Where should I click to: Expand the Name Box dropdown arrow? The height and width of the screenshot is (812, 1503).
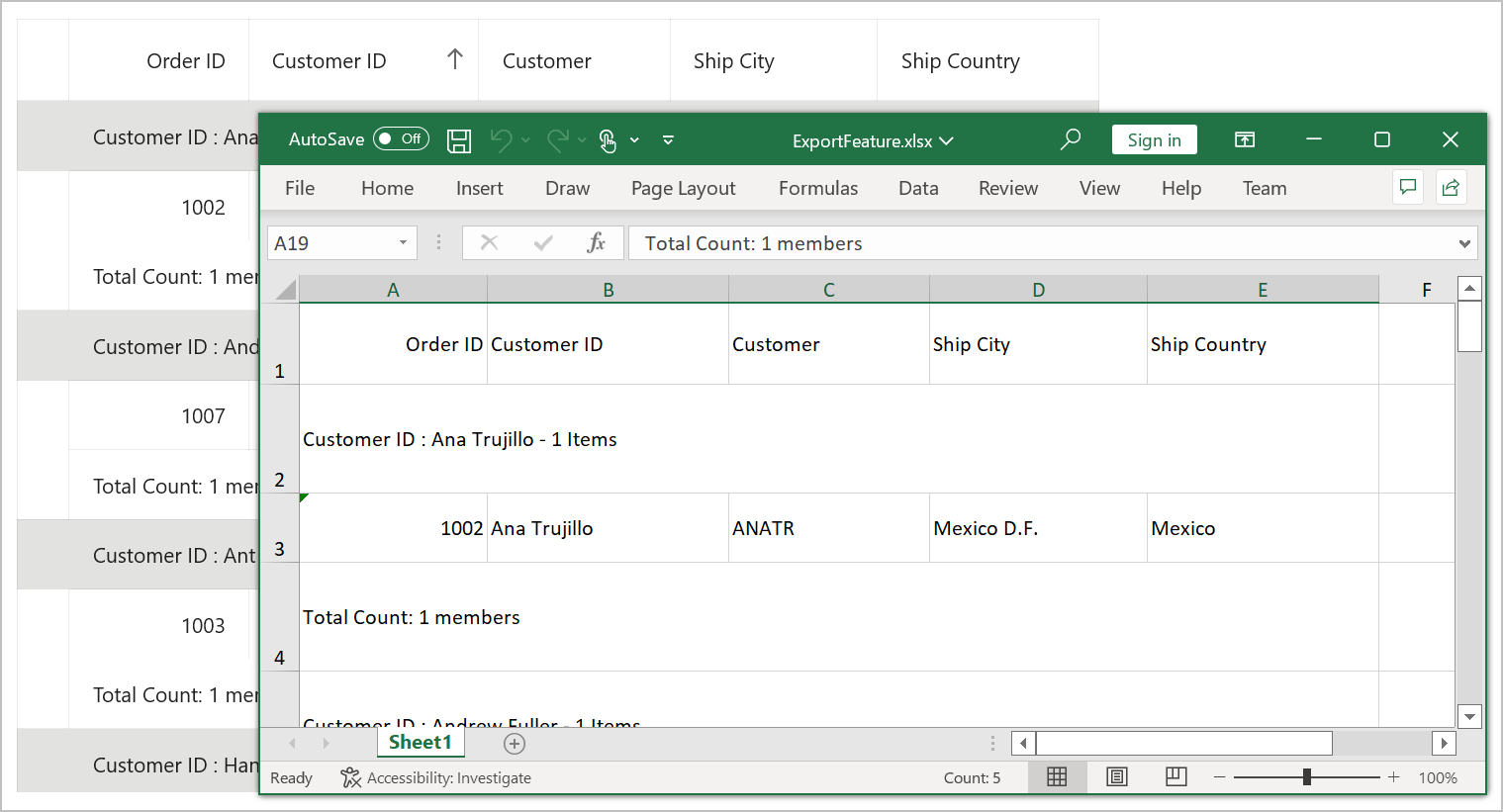click(403, 243)
